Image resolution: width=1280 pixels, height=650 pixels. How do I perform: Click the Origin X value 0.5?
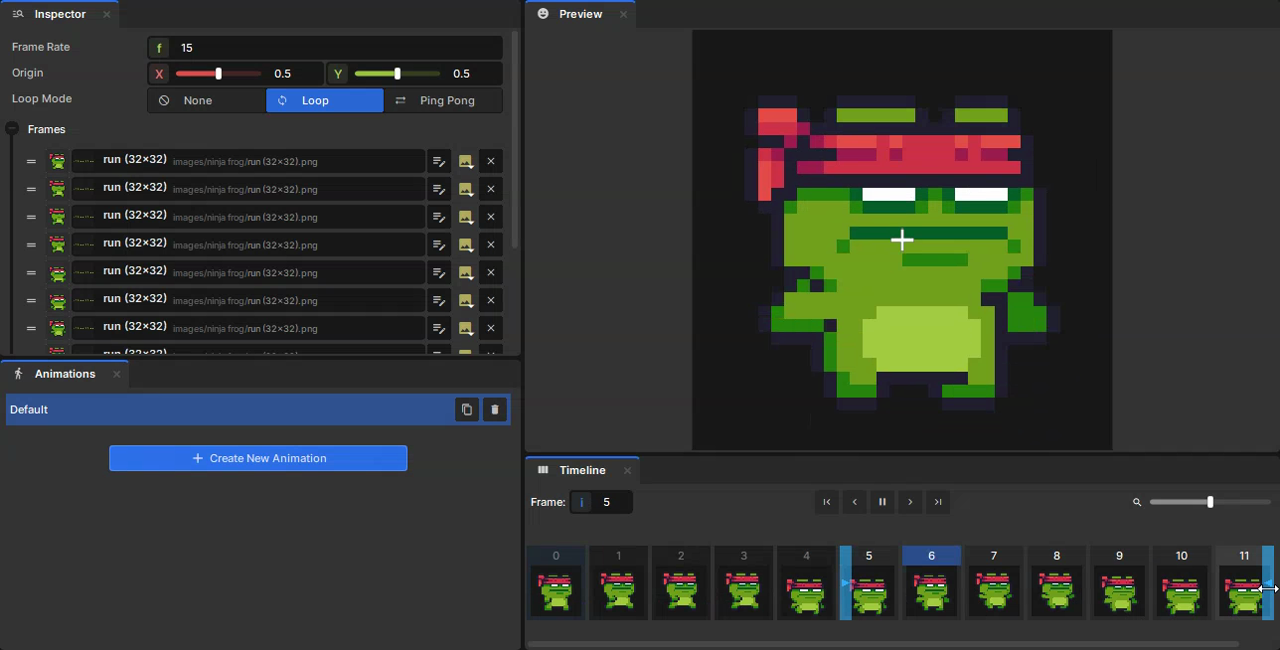283,74
